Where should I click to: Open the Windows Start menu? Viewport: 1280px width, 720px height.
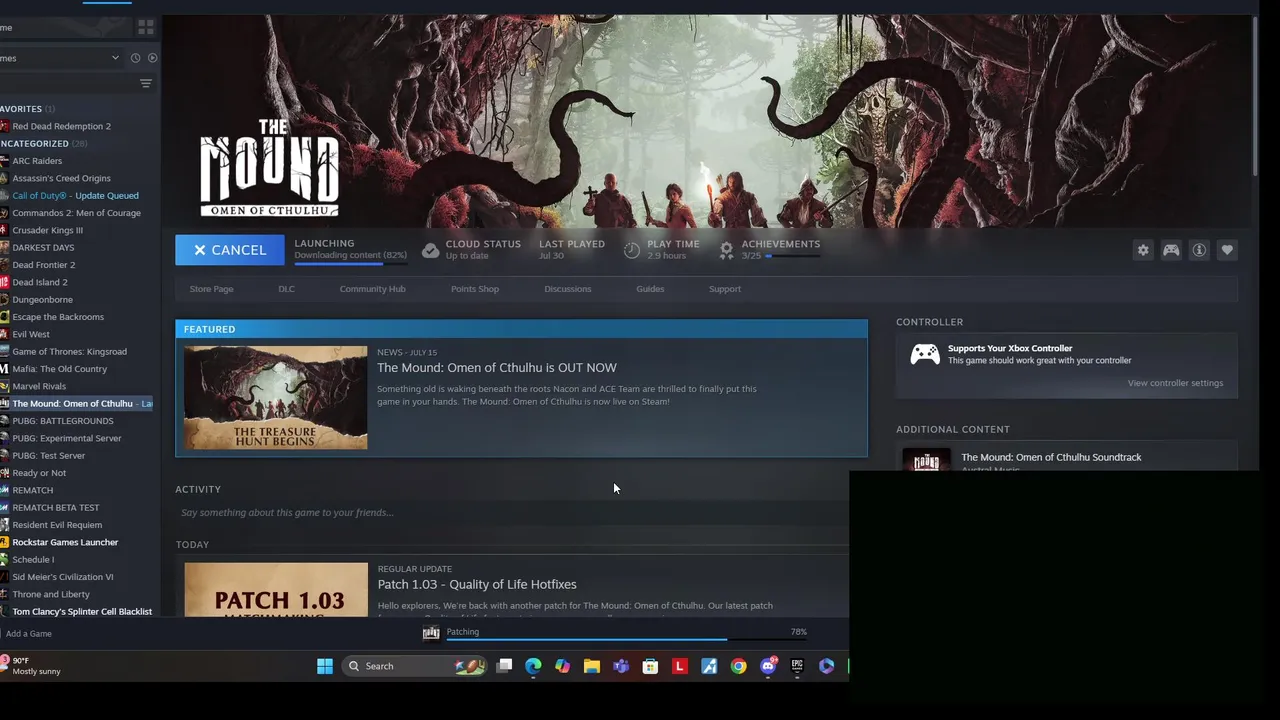coord(325,666)
